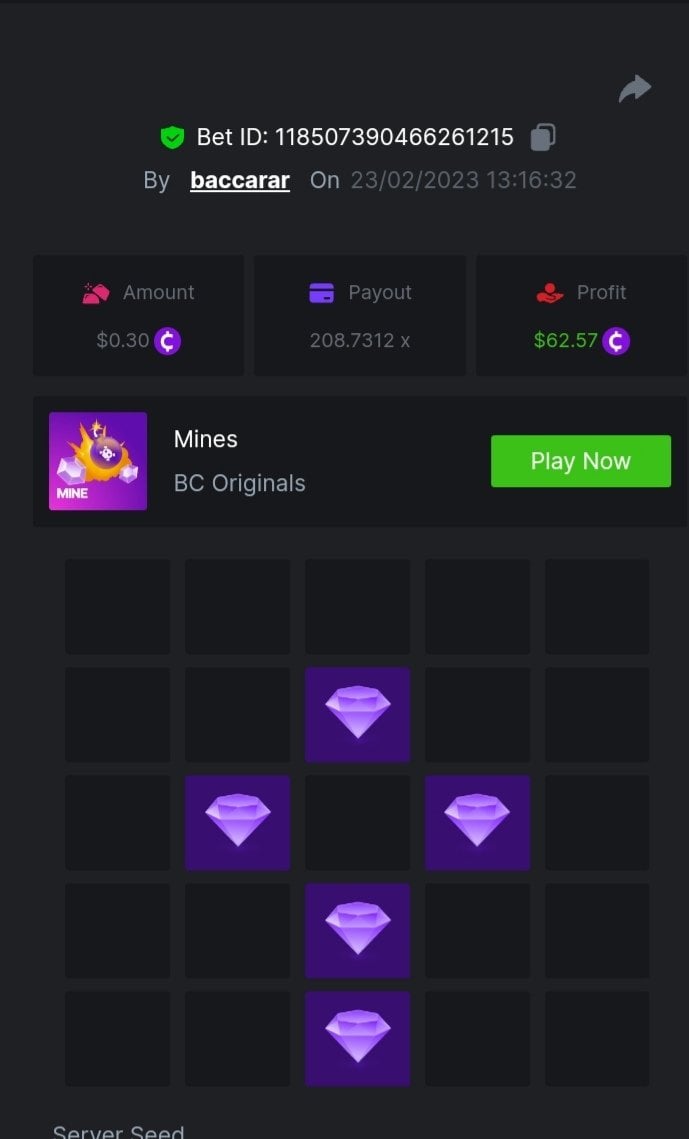Click the empty center grid tile
Viewport: 689px width, 1139px height.
click(x=357, y=822)
